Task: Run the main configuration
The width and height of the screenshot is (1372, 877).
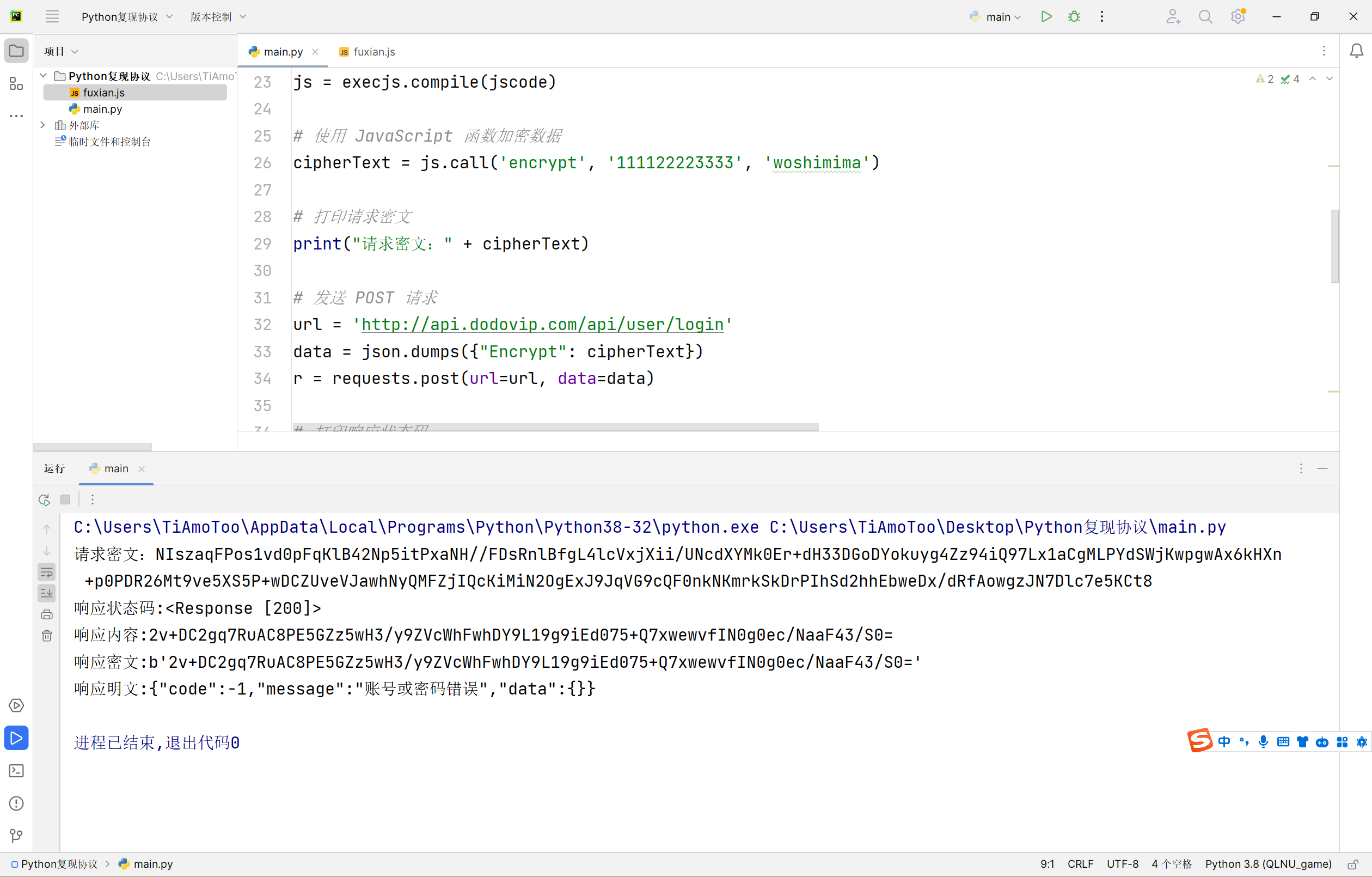Action: tap(1046, 16)
